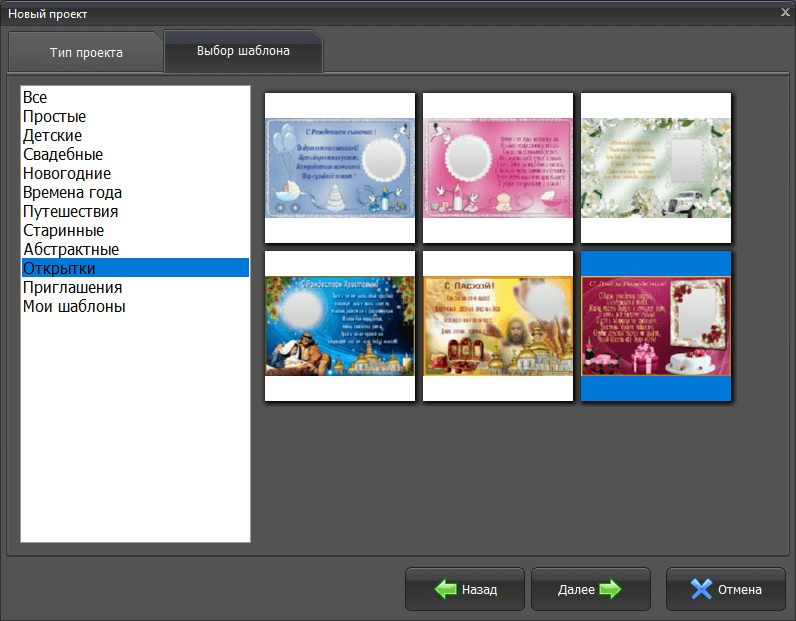Choose the Свадебные category
This screenshot has height=621, width=796.
coord(135,154)
